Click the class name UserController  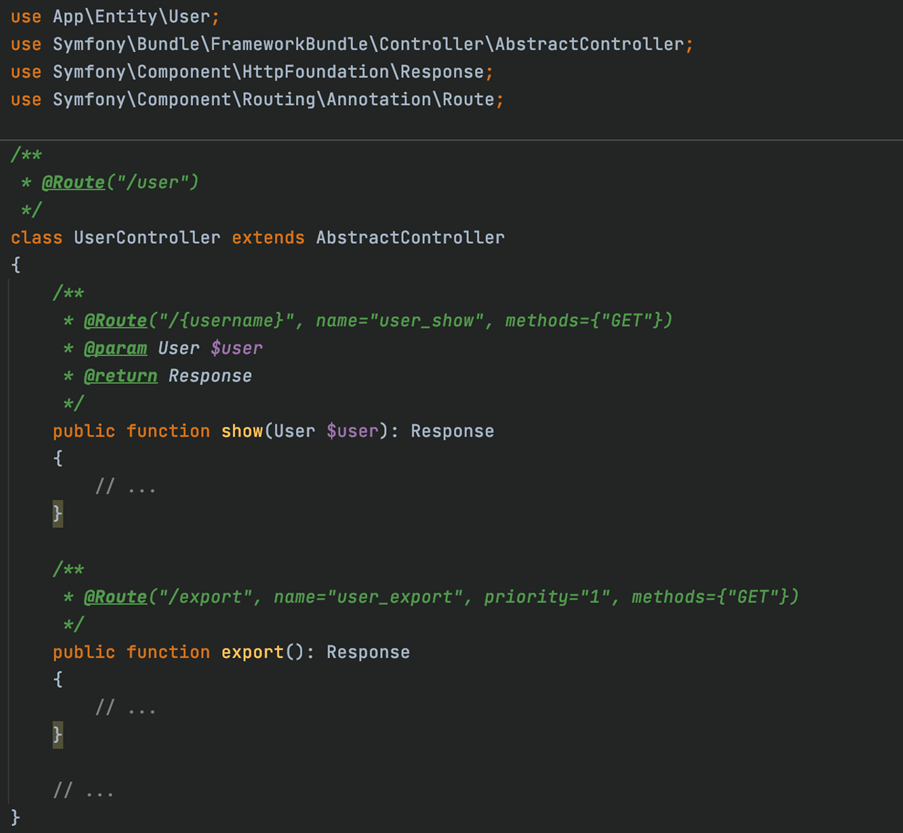[147, 238]
